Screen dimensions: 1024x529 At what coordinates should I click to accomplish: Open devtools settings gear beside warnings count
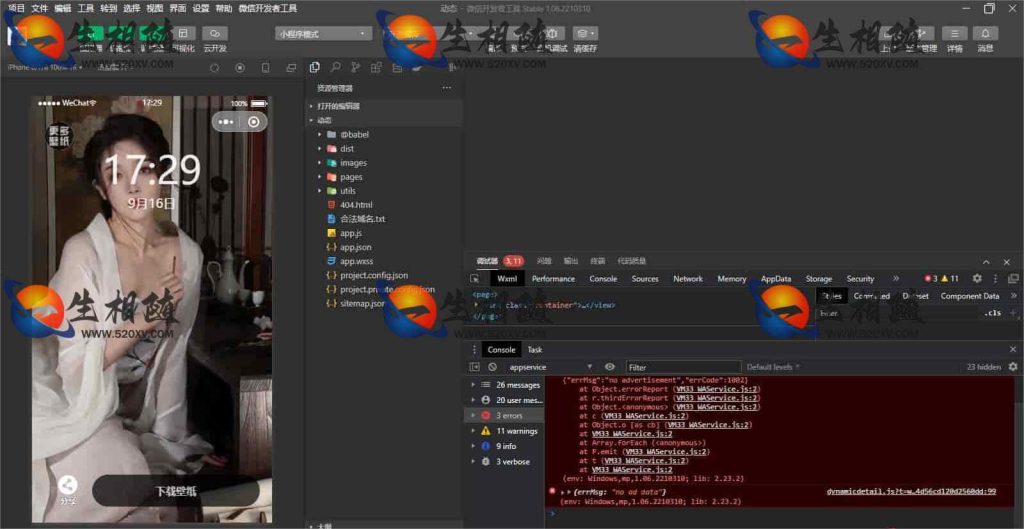pyautogui.click(x=977, y=278)
